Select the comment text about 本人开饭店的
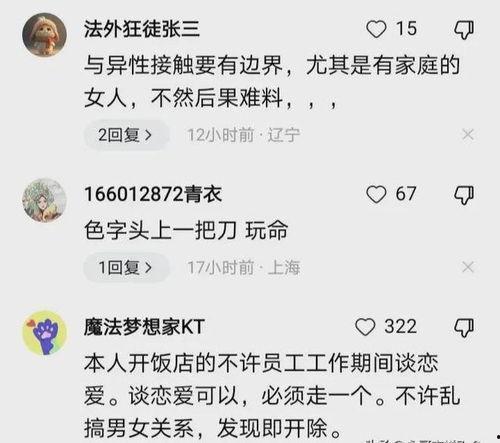 point(272,396)
